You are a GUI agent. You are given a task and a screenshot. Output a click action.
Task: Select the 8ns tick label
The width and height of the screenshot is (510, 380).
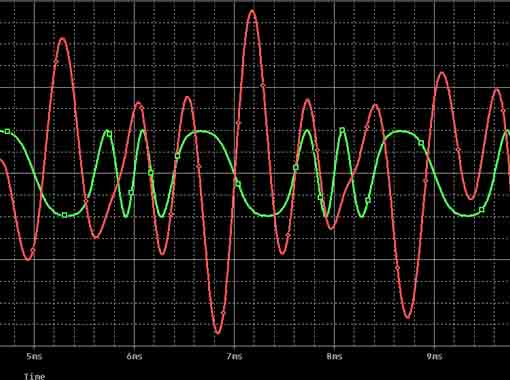pyautogui.click(x=334, y=356)
